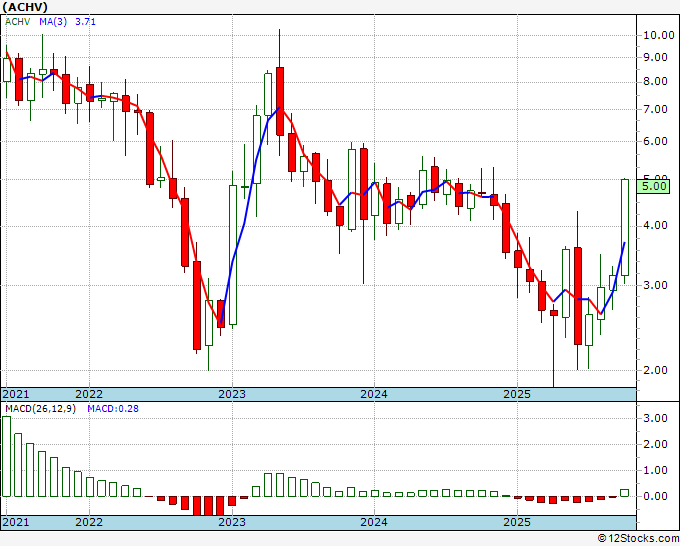Click the MACD axis 0.00 label
Screen dimensions: 680x546
(x=655, y=497)
